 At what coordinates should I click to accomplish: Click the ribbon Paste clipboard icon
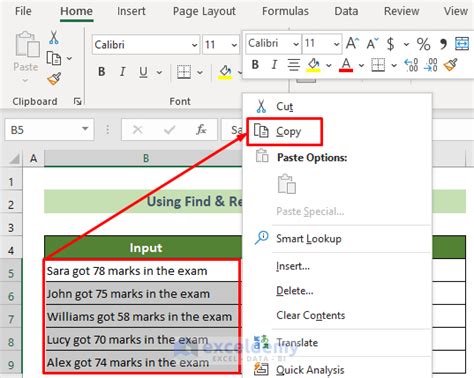pos(27,44)
